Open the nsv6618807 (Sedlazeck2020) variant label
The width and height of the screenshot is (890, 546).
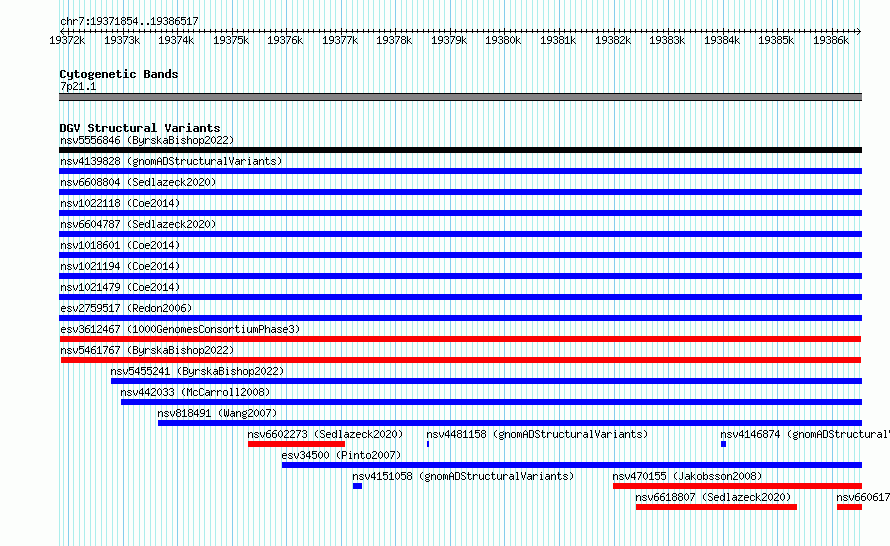pos(713,497)
